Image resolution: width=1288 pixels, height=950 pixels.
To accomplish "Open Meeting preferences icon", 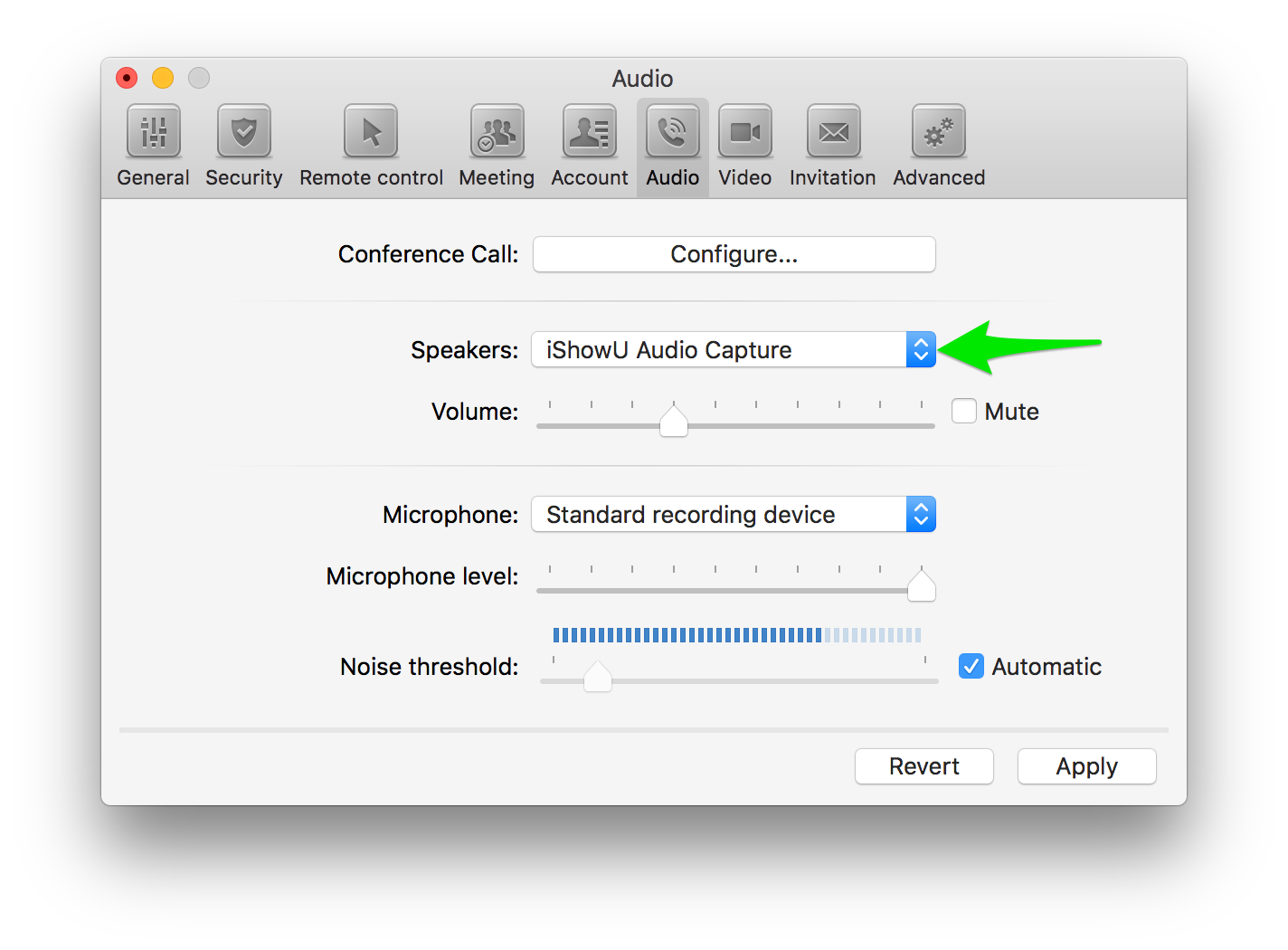I will click(497, 132).
